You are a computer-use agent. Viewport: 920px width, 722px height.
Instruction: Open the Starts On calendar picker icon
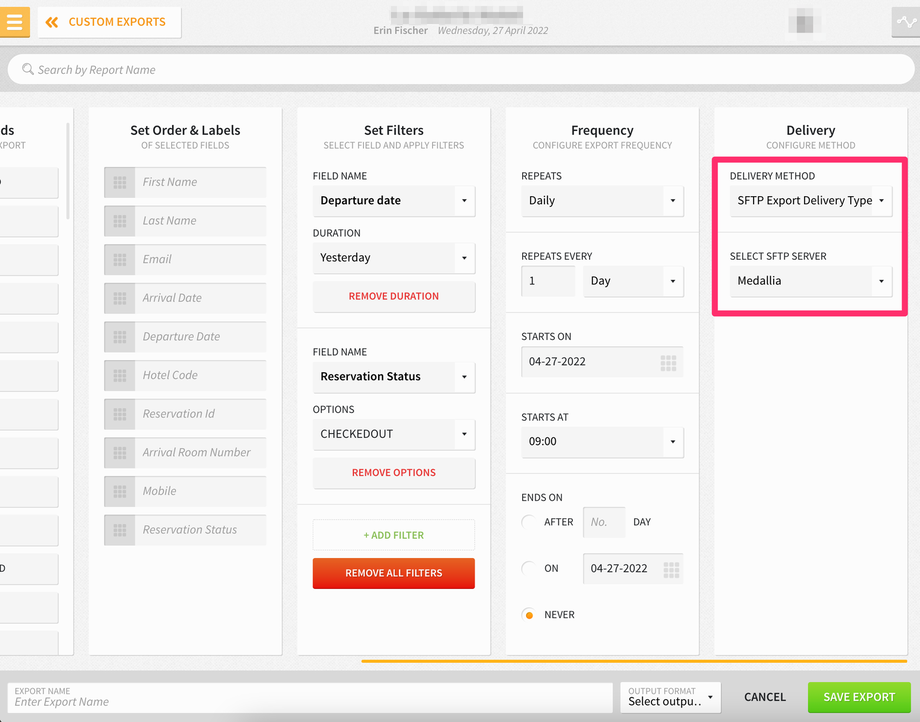click(668, 362)
